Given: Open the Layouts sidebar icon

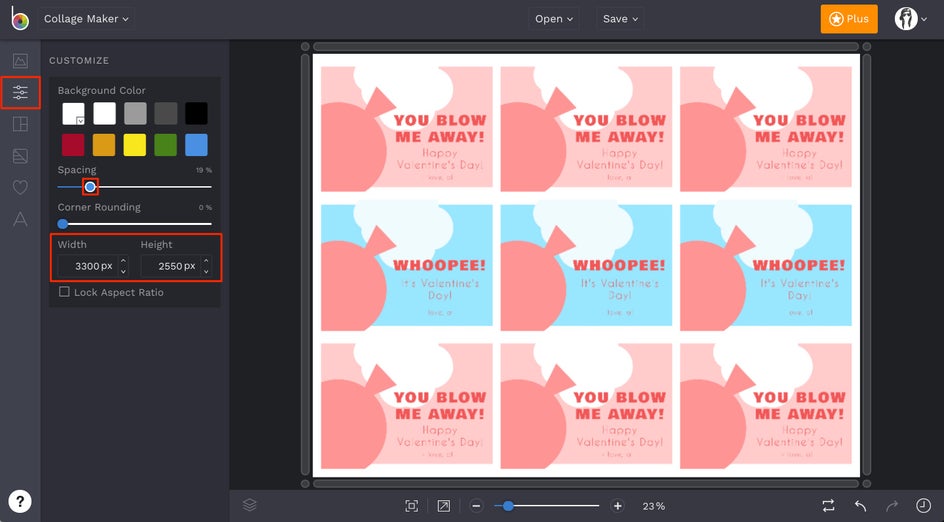Looking at the screenshot, I should 20,124.
